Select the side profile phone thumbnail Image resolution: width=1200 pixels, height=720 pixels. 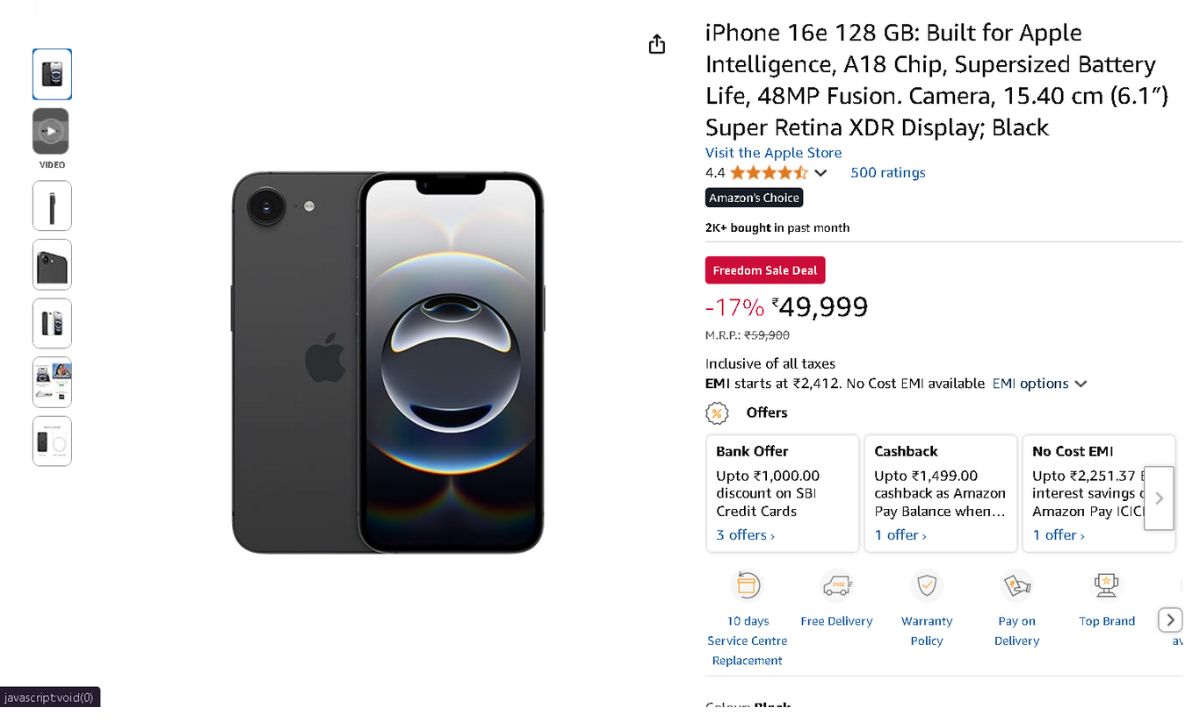coord(52,206)
